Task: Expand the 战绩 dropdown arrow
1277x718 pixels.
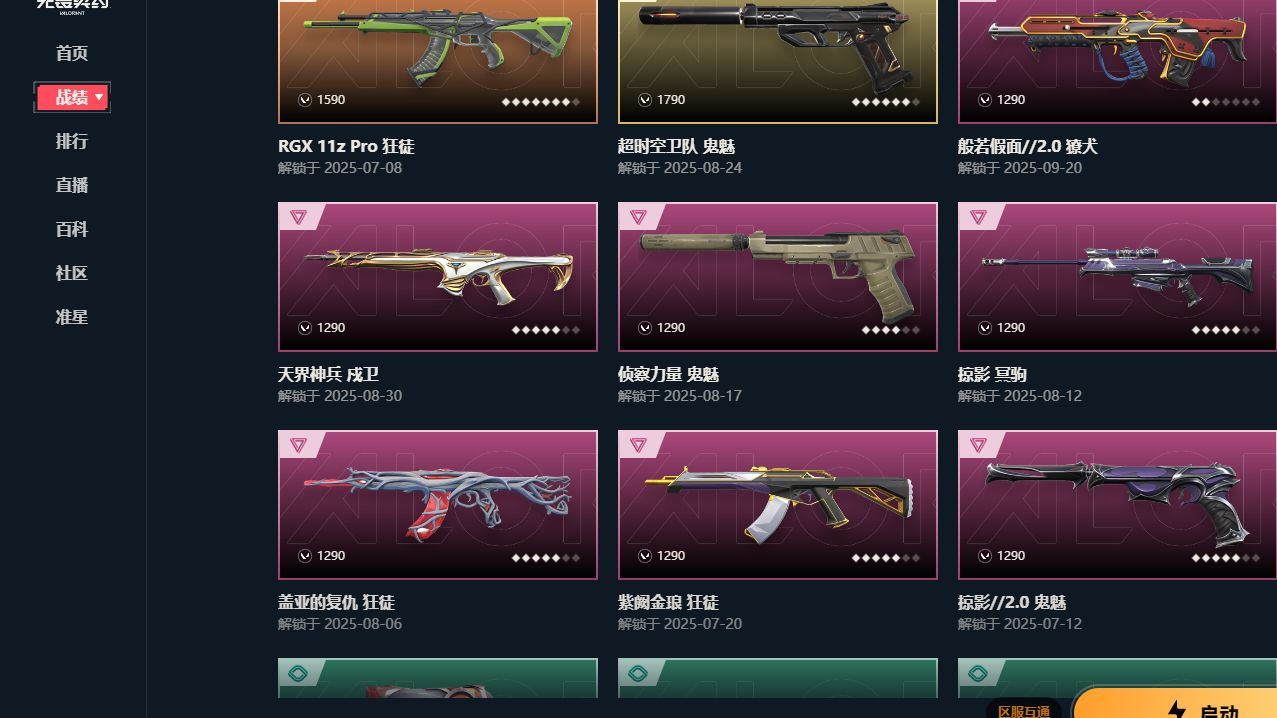Action: [x=99, y=97]
